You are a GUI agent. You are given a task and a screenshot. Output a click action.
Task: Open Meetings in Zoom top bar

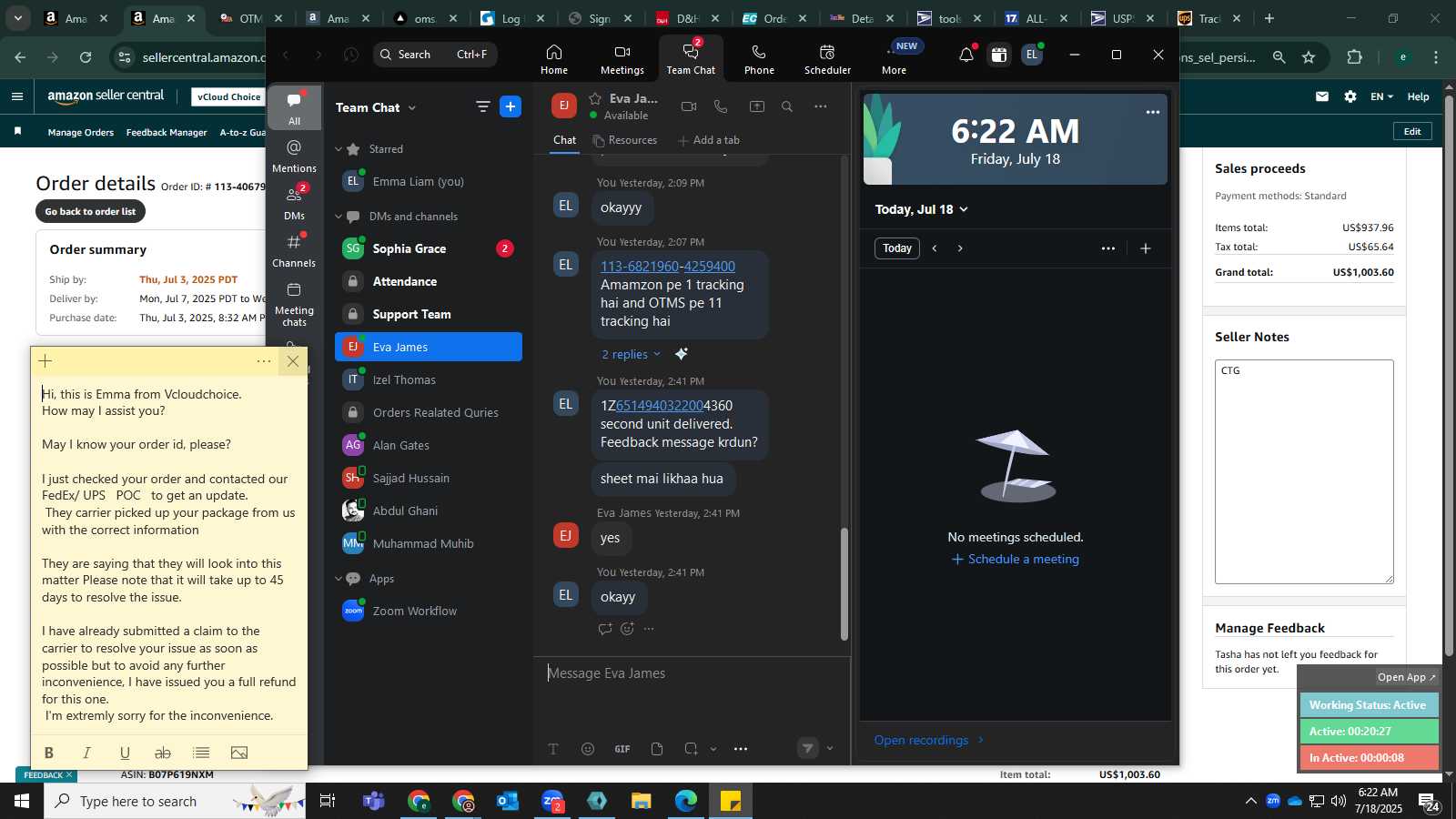point(622,59)
